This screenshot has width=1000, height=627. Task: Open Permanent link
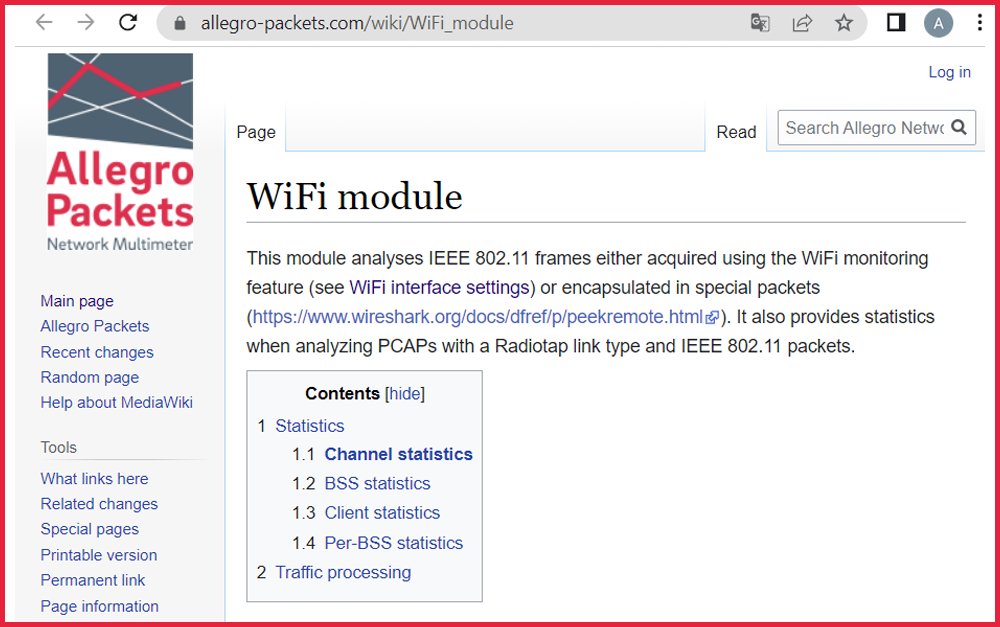click(x=92, y=580)
